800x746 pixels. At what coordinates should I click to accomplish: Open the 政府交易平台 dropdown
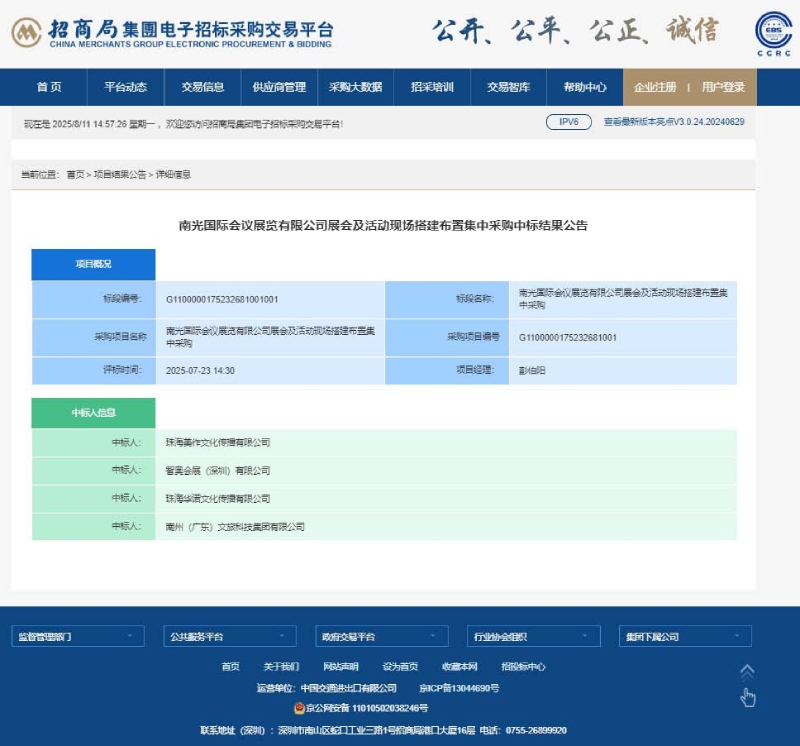tap(382, 636)
